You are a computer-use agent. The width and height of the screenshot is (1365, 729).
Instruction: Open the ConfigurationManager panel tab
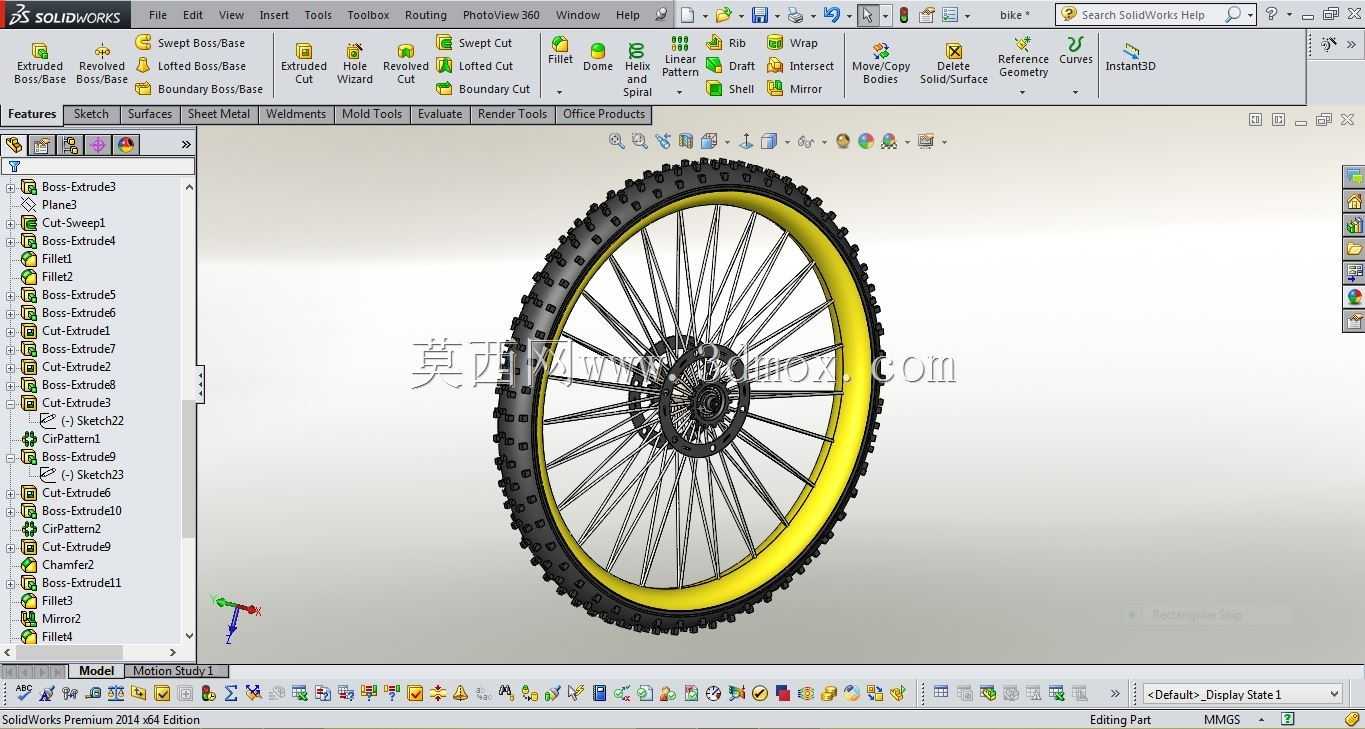[x=70, y=145]
